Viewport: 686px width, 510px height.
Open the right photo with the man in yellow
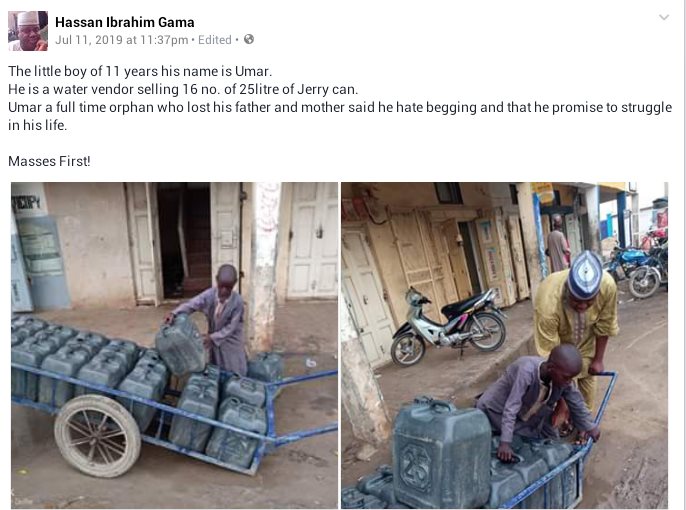click(x=504, y=345)
